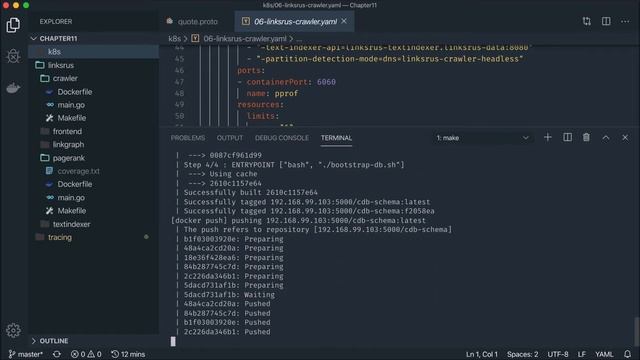Click the notifications bell in status bar
The height and width of the screenshot is (360, 640).
pyautogui.click(x=627, y=354)
